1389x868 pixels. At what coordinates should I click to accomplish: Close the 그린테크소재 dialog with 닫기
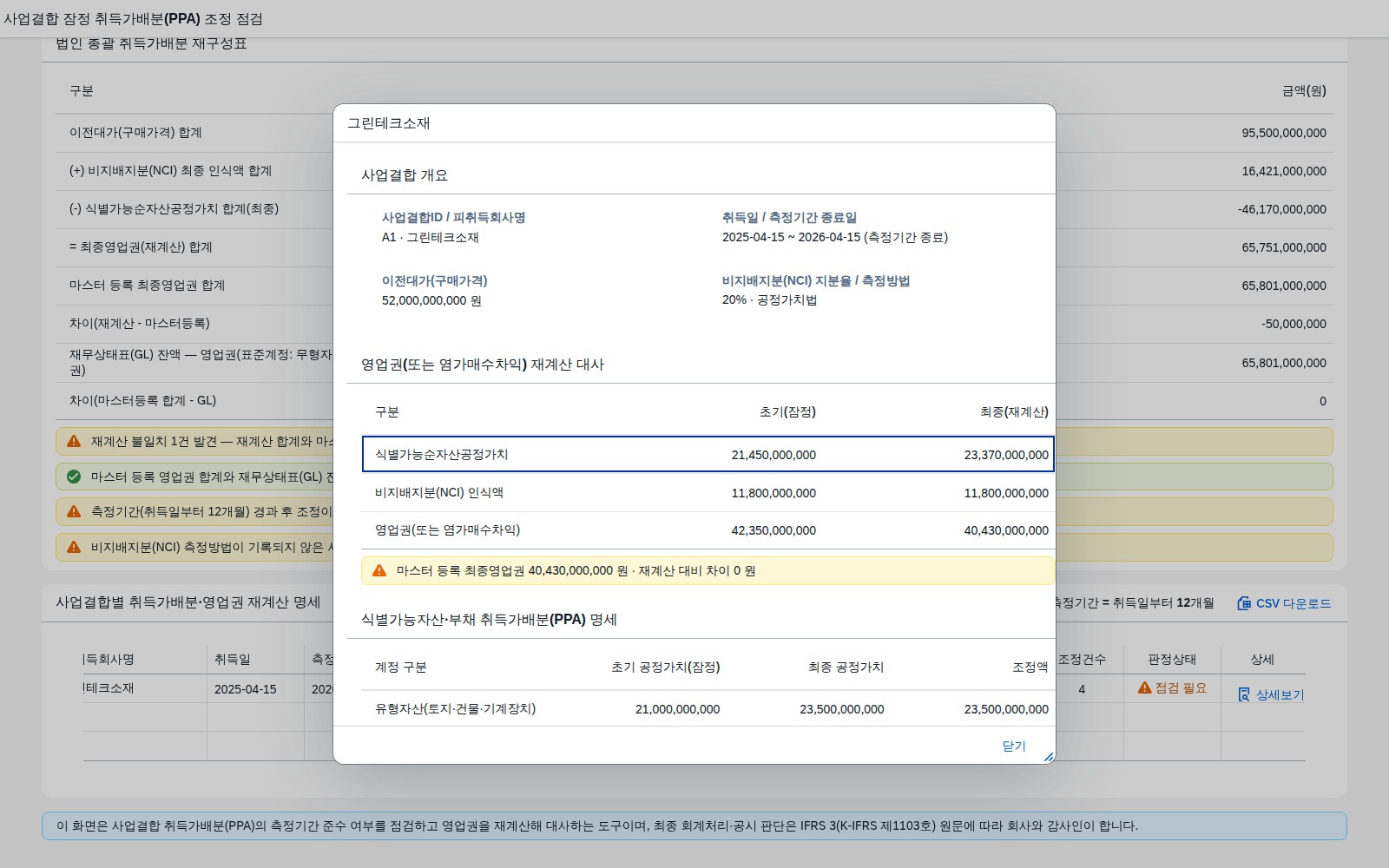coord(1013,746)
